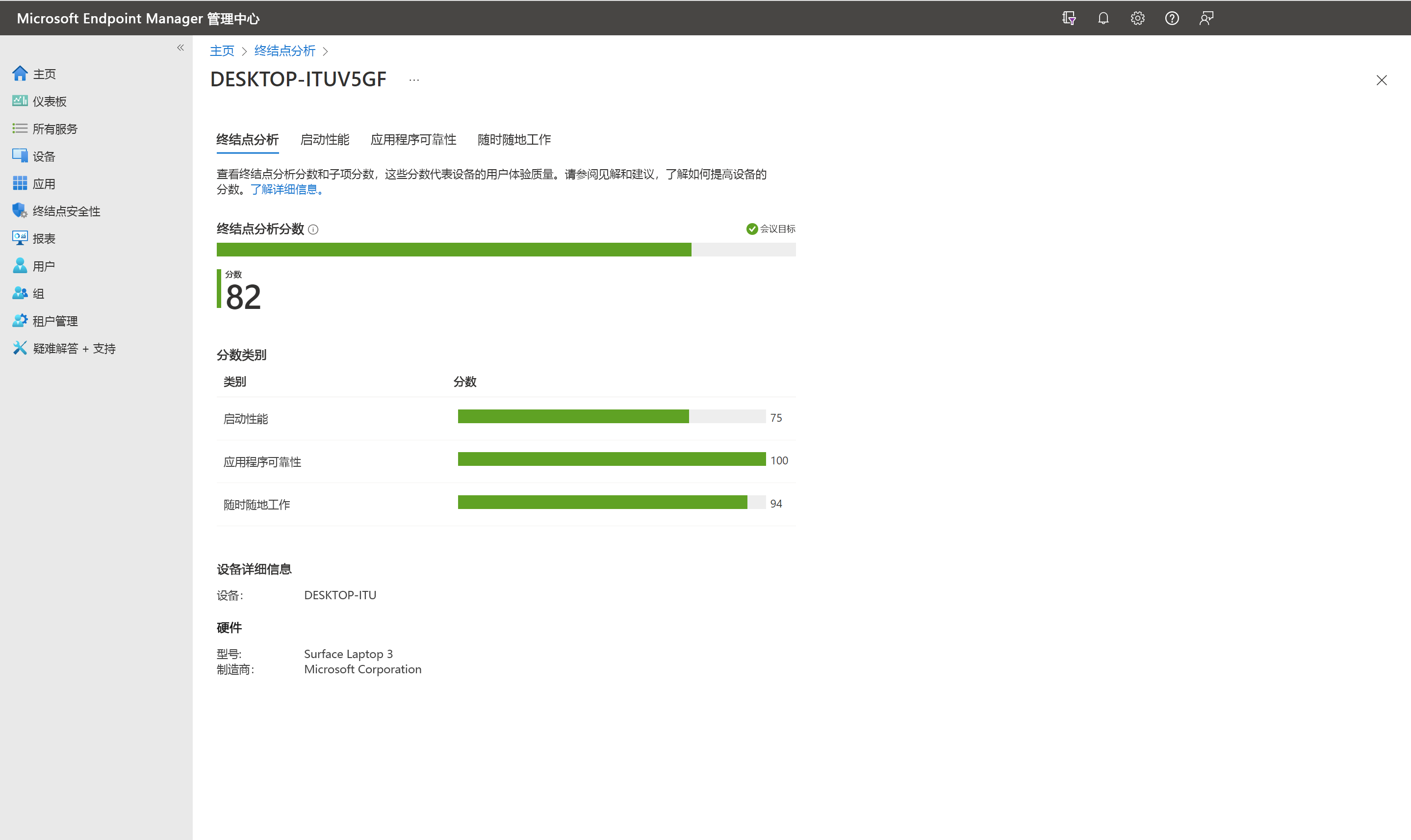This screenshot has height=840, width=1411.
Task: Click the score value 94
Action: click(x=776, y=504)
